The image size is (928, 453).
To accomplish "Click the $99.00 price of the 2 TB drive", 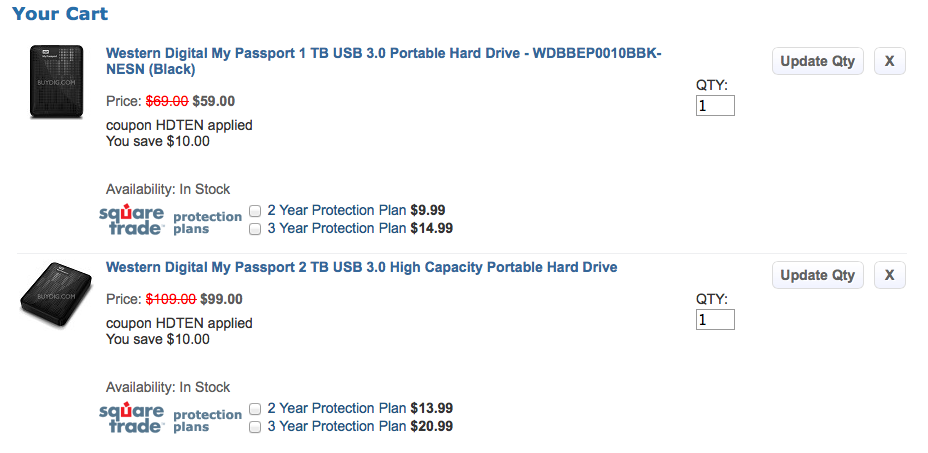I will pyautogui.click(x=221, y=299).
